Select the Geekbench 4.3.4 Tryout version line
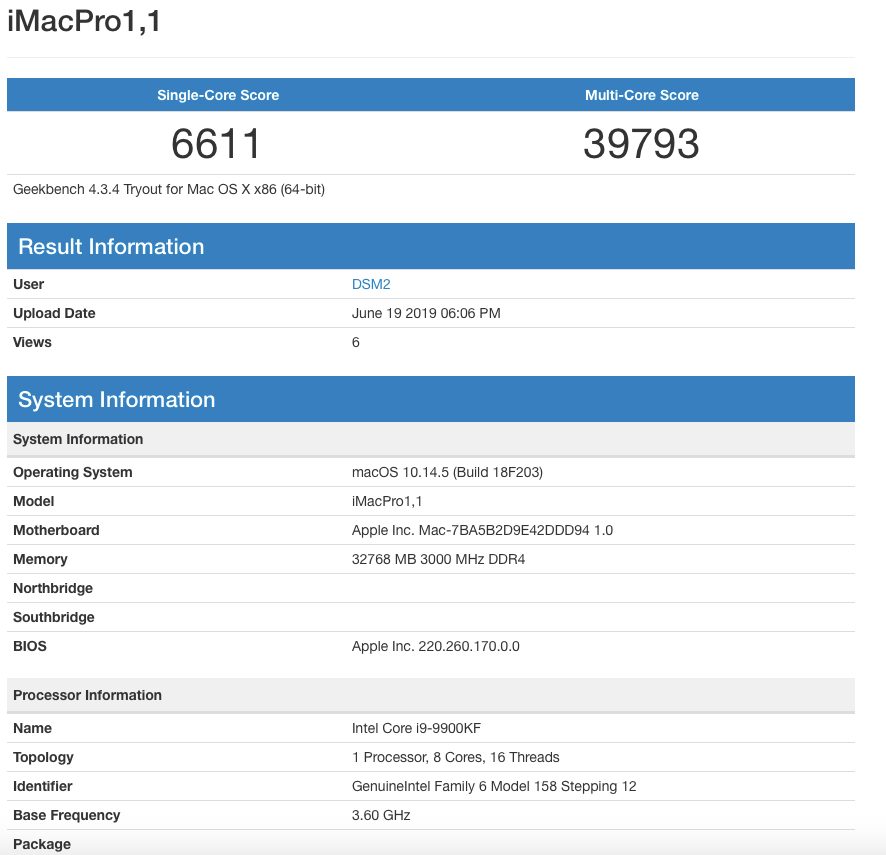886x855 pixels. coord(169,189)
